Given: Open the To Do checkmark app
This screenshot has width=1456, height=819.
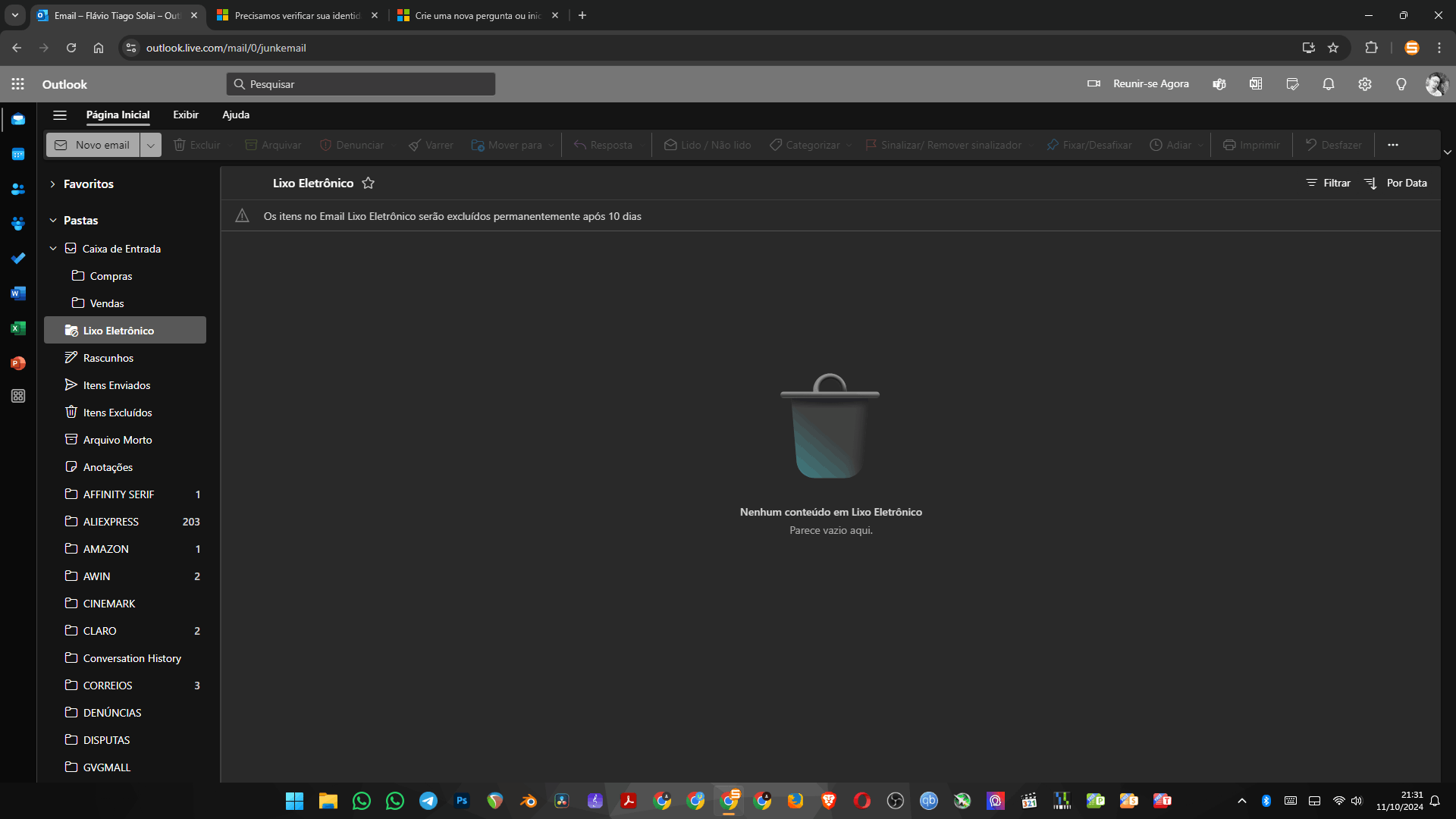Looking at the screenshot, I should point(18,259).
